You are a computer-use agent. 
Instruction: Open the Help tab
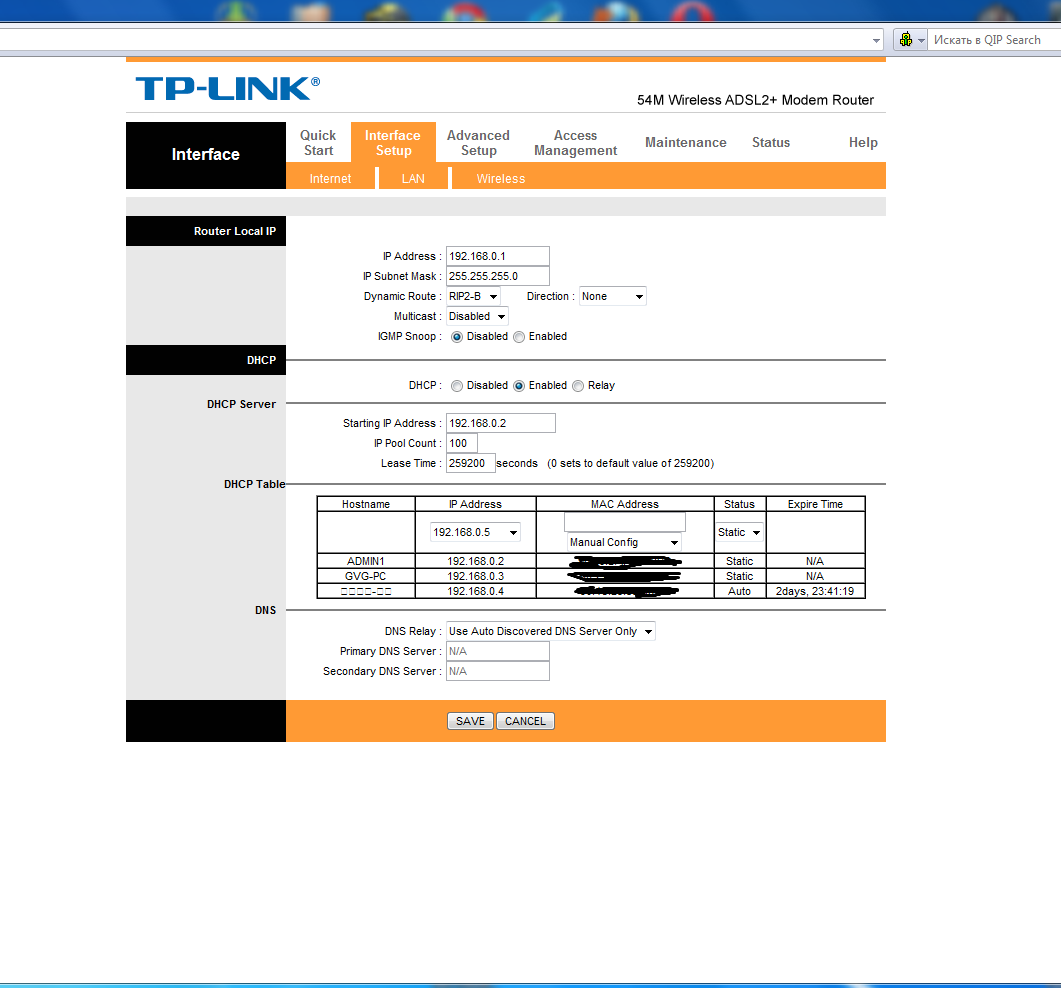pyautogui.click(x=863, y=143)
